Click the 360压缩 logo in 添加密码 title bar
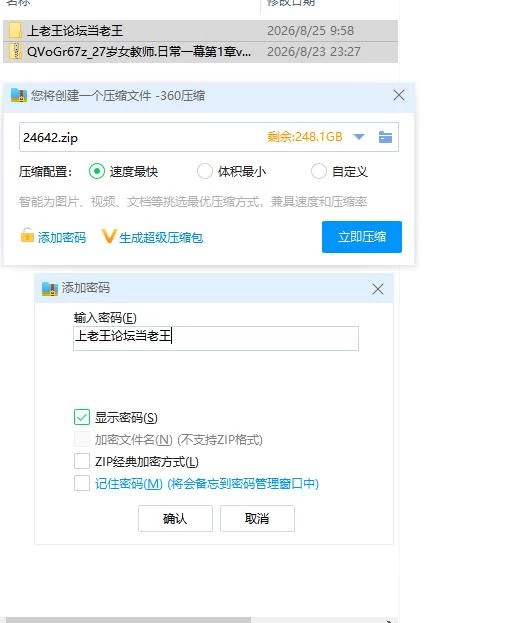The image size is (511, 623). tap(50, 288)
